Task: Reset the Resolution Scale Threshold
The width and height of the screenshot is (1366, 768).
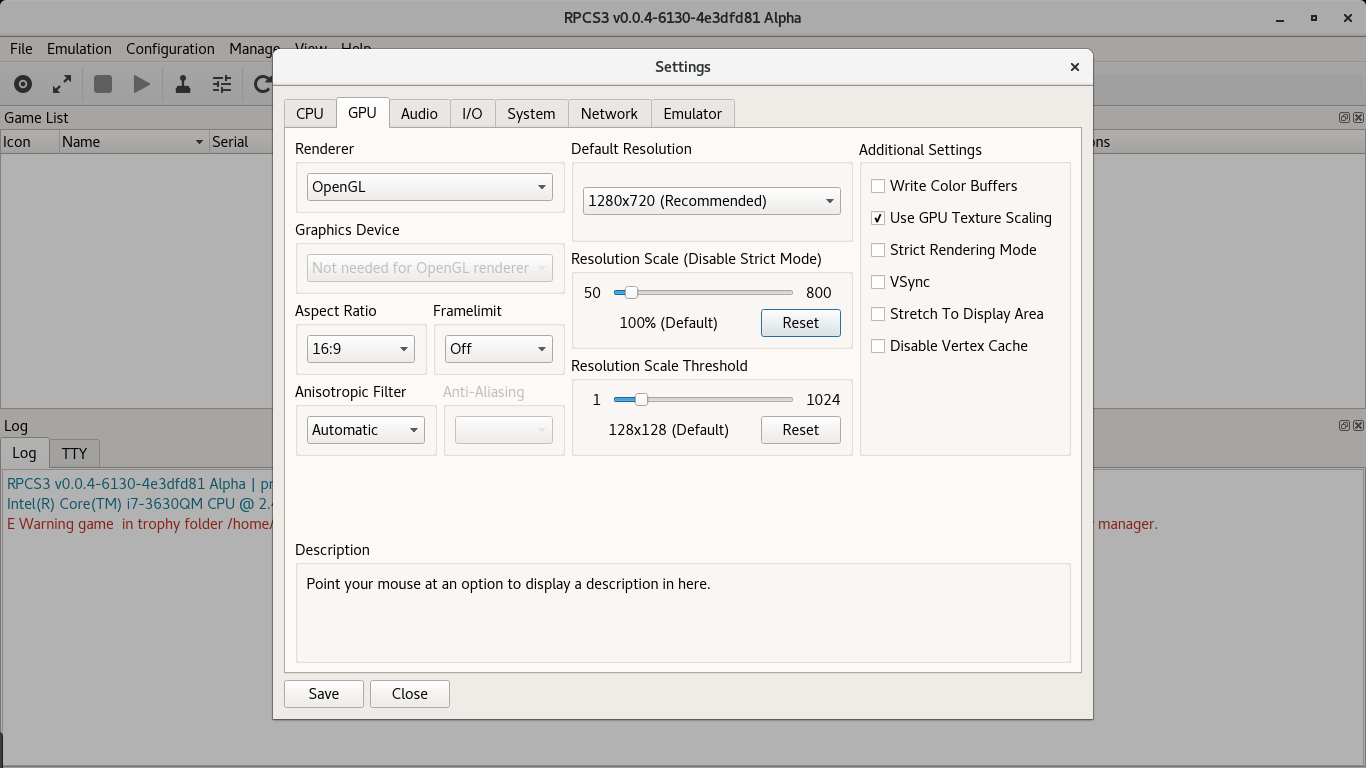Action: (x=801, y=430)
